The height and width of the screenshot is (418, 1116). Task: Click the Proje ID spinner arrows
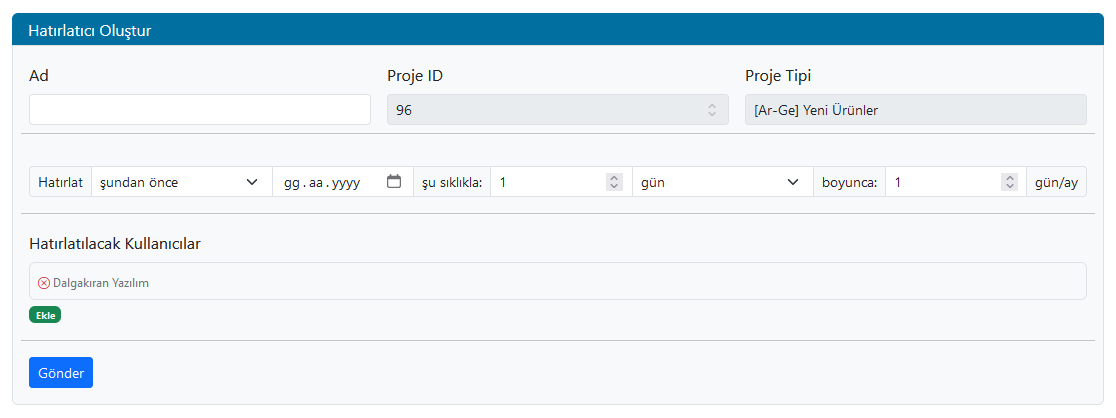pos(711,110)
